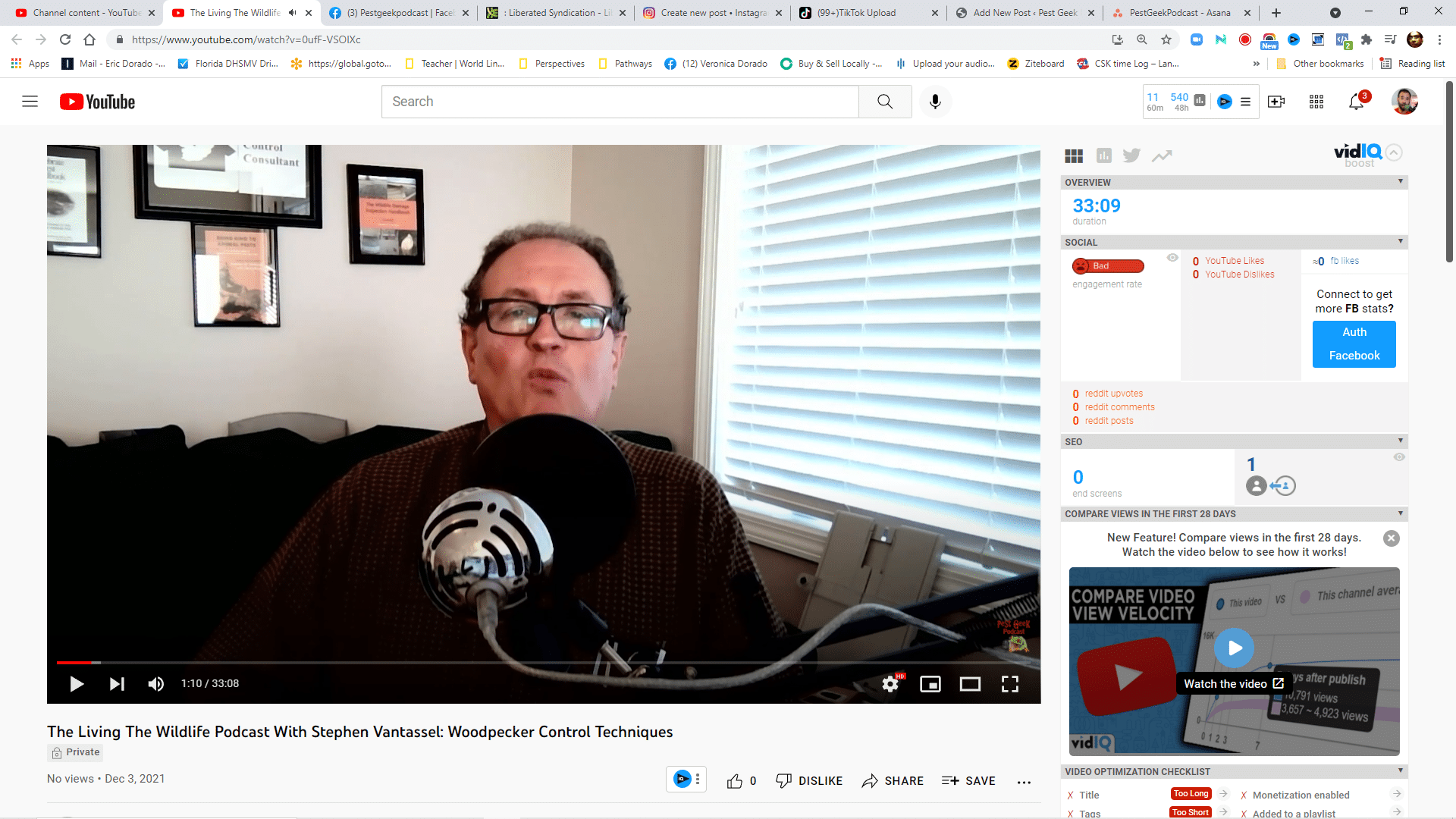Click the vidIQ bar chart icon
The image size is (1456, 819).
1104,156
